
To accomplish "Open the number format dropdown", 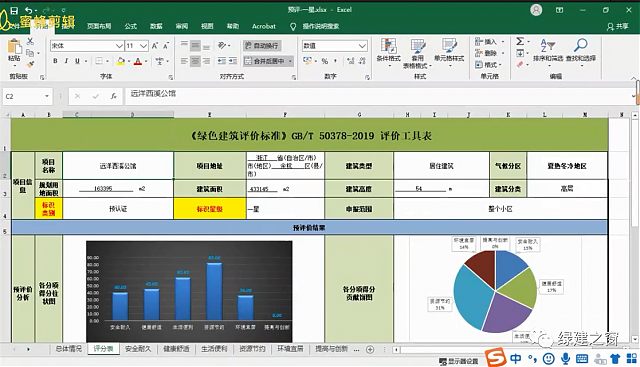I will click(x=362, y=46).
